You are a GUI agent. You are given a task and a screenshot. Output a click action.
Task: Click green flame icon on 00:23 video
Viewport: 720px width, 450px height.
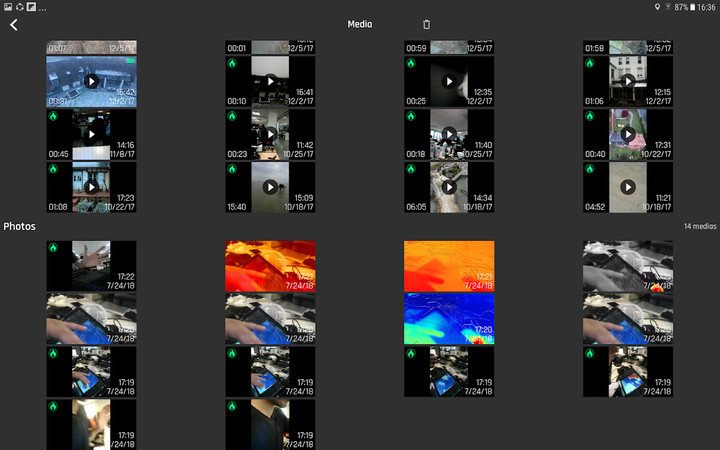232,116
